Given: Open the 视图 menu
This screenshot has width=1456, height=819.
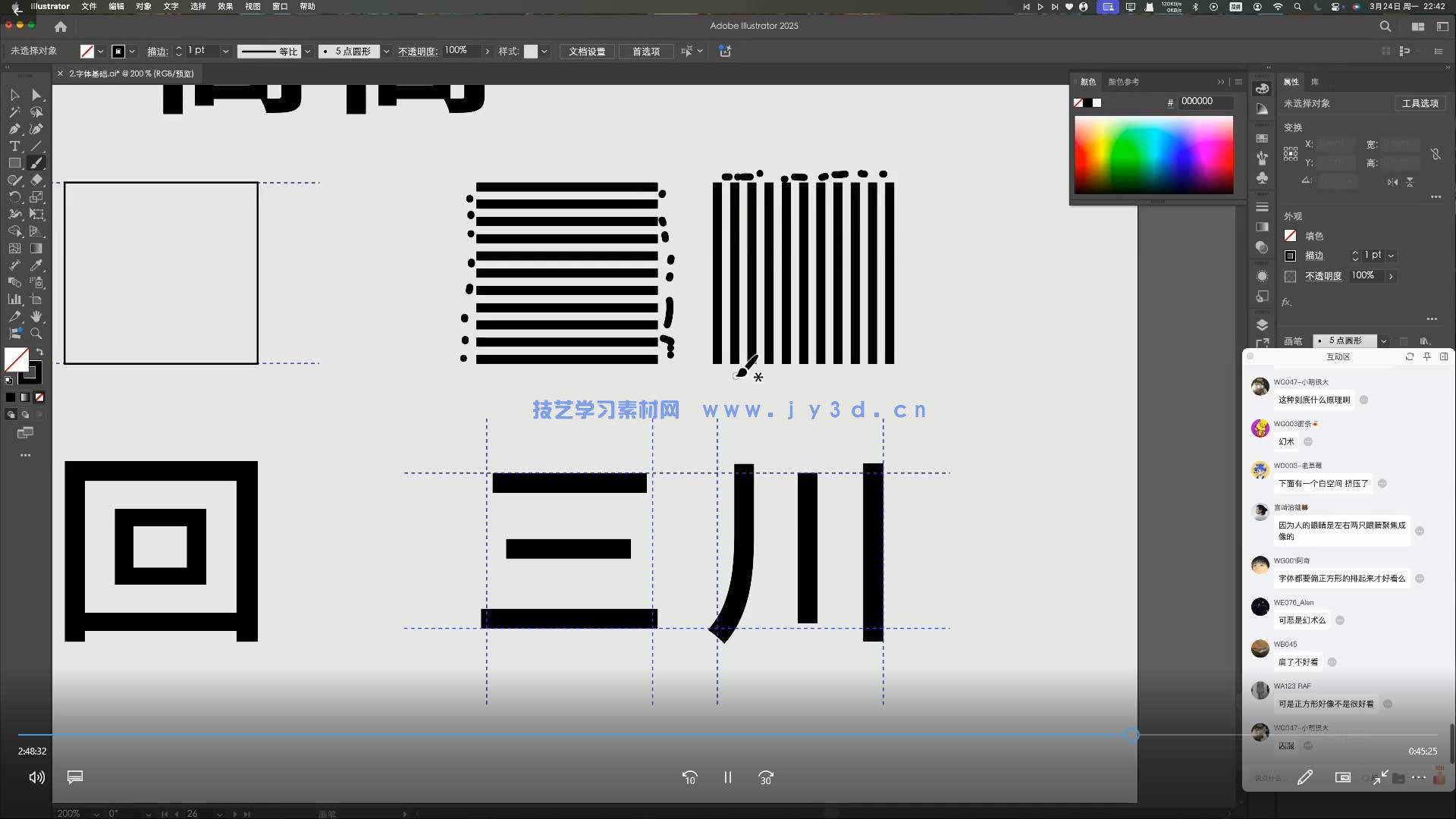Looking at the screenshot, I should (x=253, y=6).
